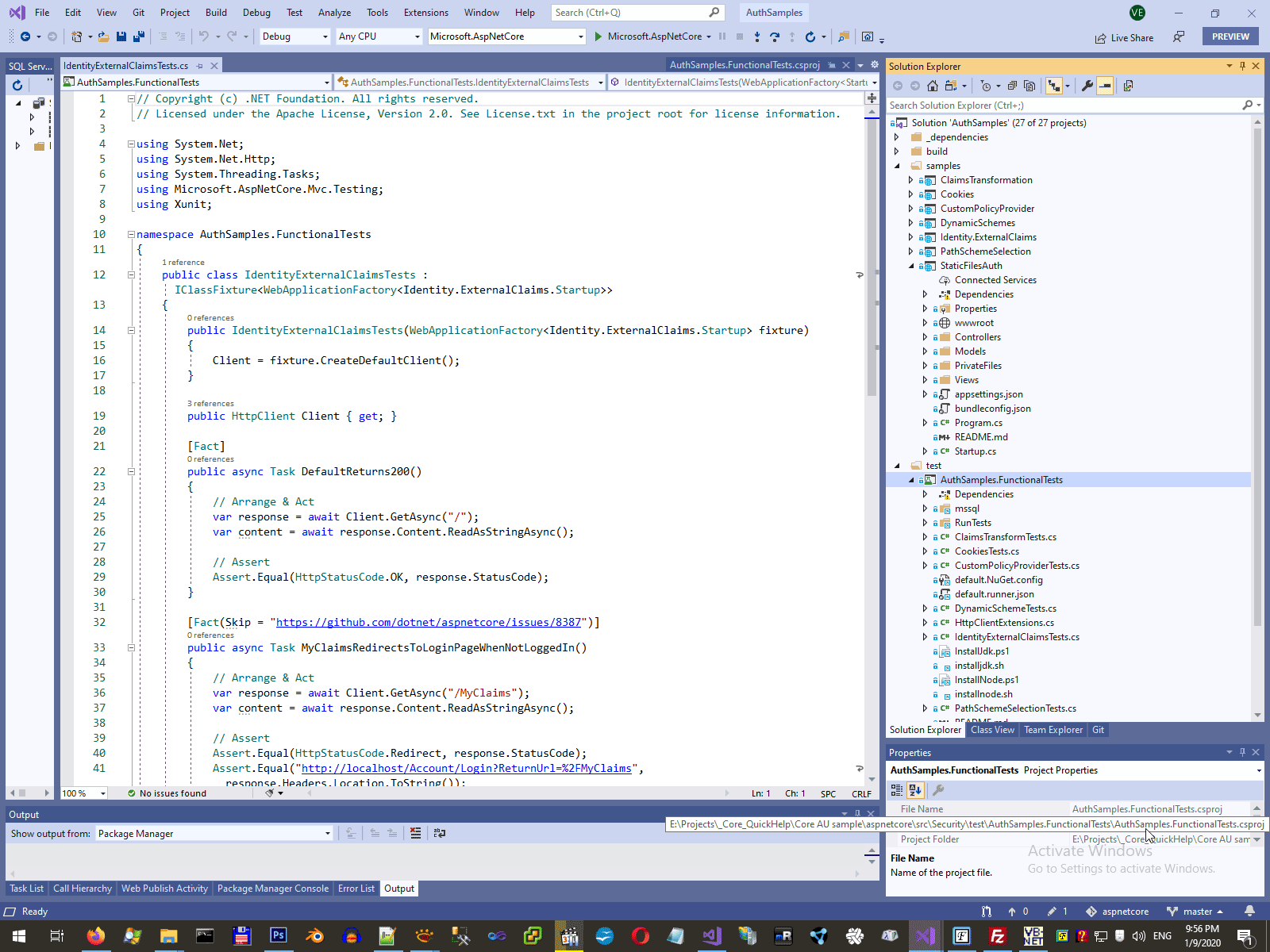Collapse the StaticFilesAuth project node

point(910,266)
